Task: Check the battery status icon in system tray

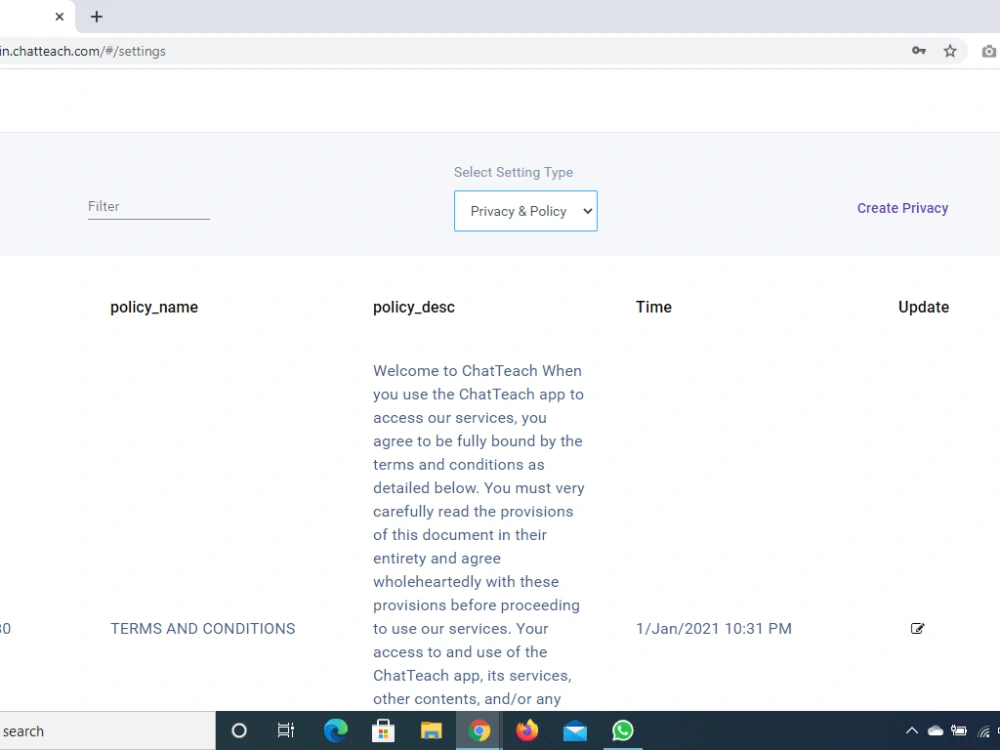Action: pos(960,730)
